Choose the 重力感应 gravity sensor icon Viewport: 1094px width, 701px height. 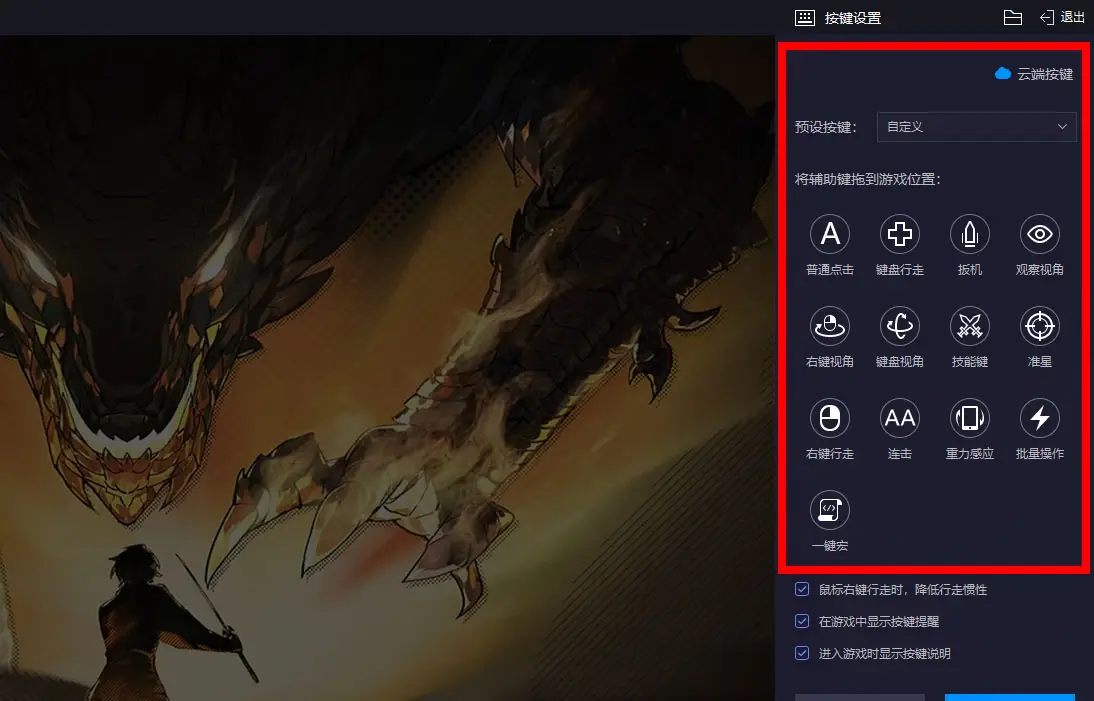[x=970, y=418]
